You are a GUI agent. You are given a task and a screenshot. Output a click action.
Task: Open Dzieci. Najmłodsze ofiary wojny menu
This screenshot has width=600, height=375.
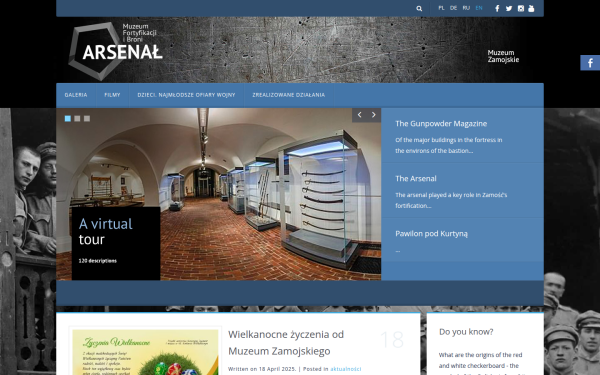click(186, 95)
